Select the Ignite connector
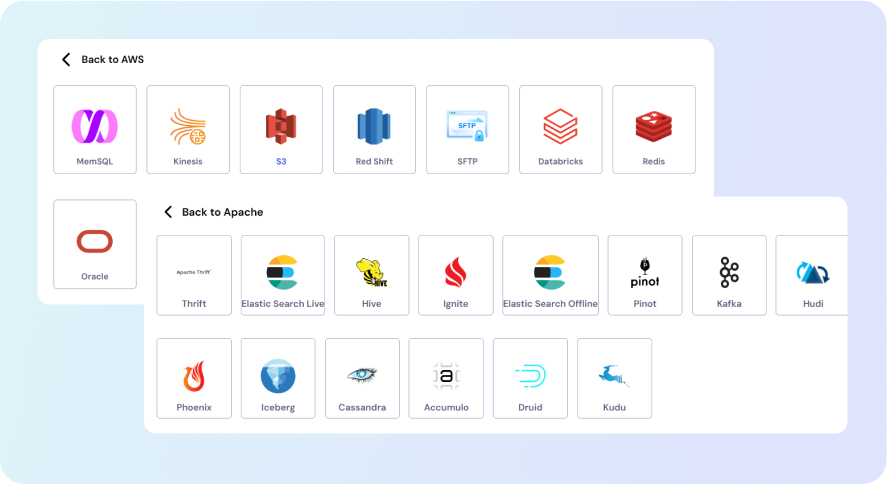 coord(455,275)
